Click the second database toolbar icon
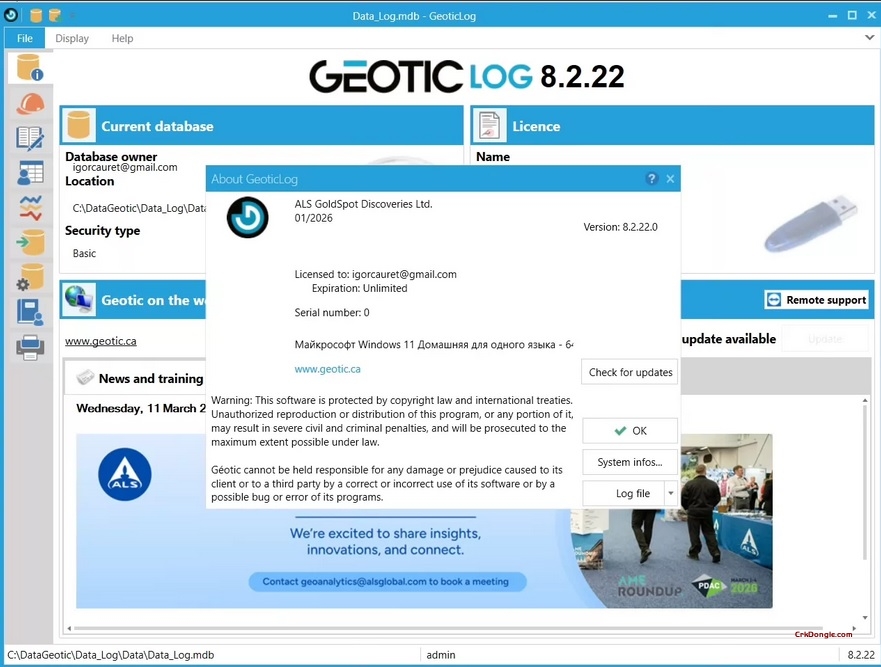The height and width of the screenshot is (667, 881). point(55,15)
